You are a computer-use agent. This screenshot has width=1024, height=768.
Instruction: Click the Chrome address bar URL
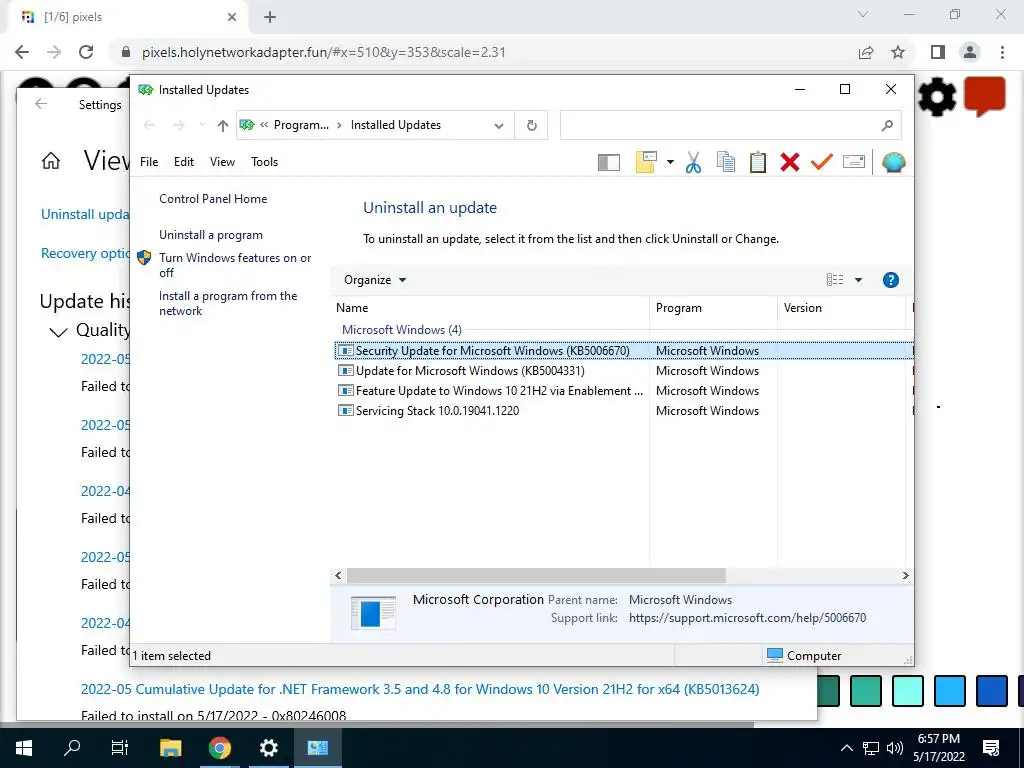pos(324,52)
